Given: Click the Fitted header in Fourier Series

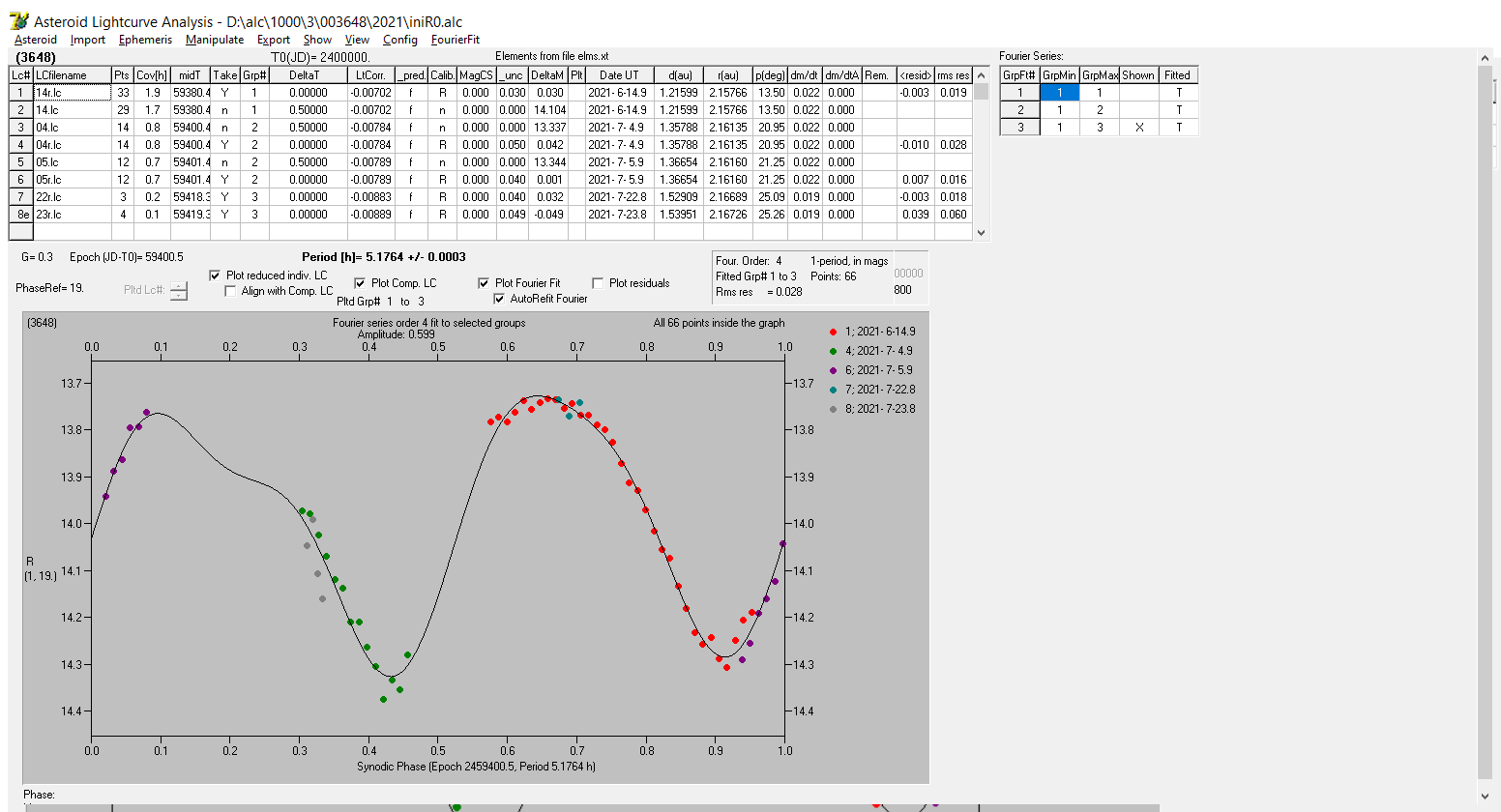Looking at the screenshot, I should (x=1178, y=75).
